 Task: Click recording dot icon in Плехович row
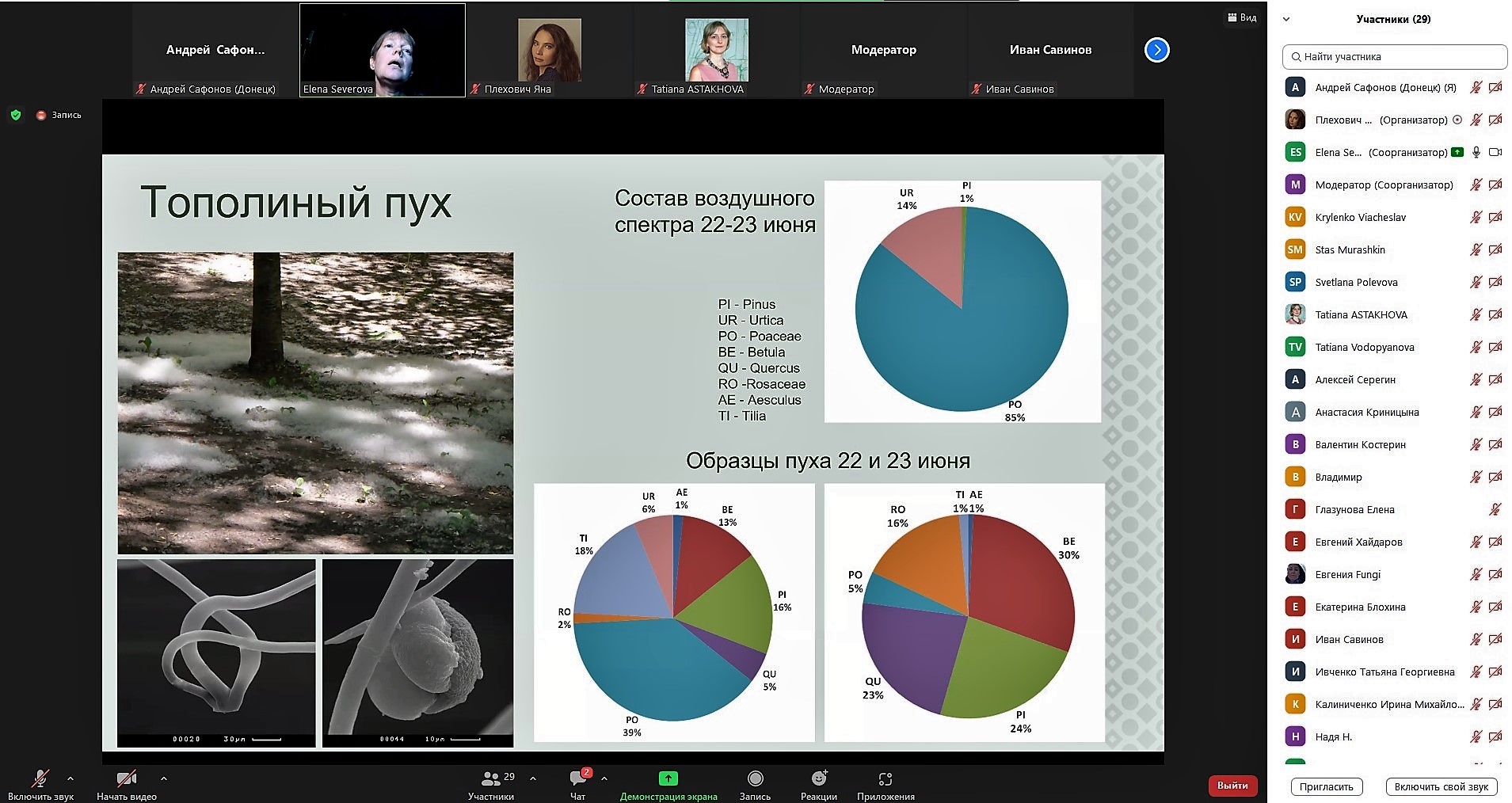point(1457,120)
